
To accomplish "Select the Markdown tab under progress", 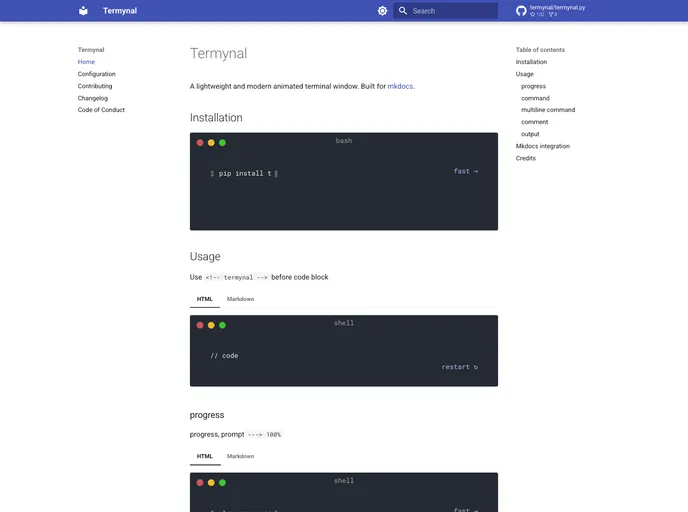I will (240, 456).
